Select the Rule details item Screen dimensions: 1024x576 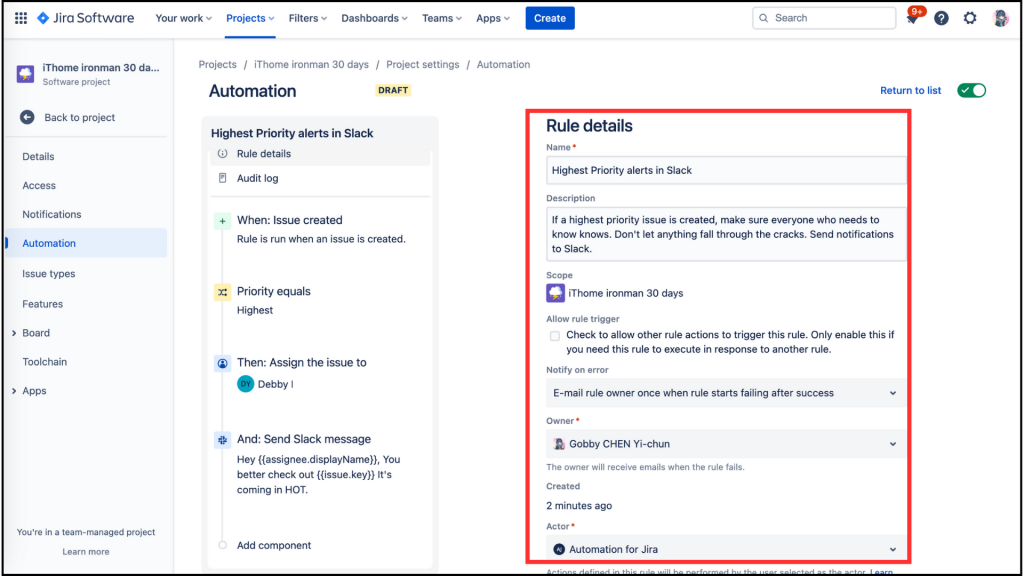tap(320, 154)
